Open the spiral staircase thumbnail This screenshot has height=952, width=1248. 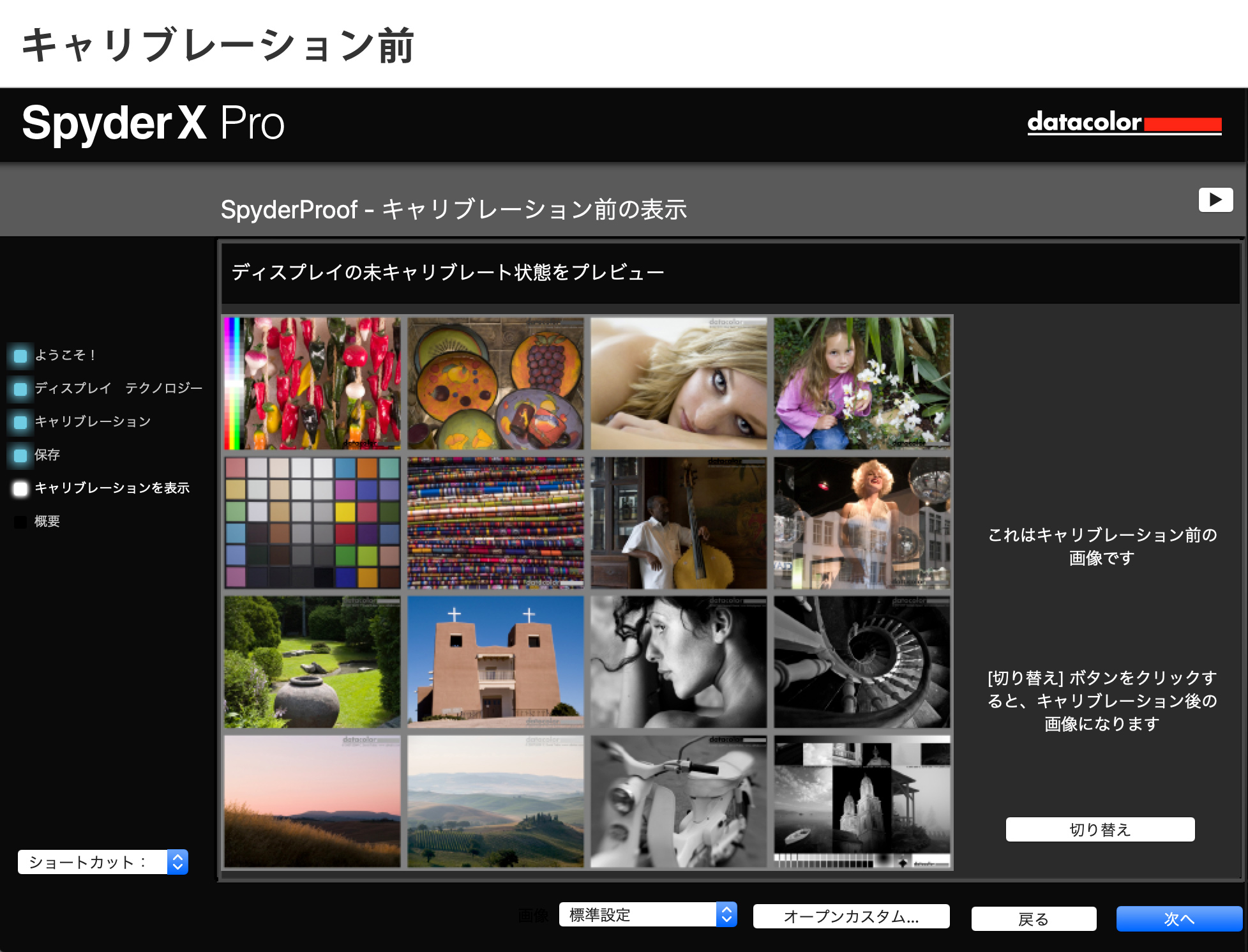(862, 662)
